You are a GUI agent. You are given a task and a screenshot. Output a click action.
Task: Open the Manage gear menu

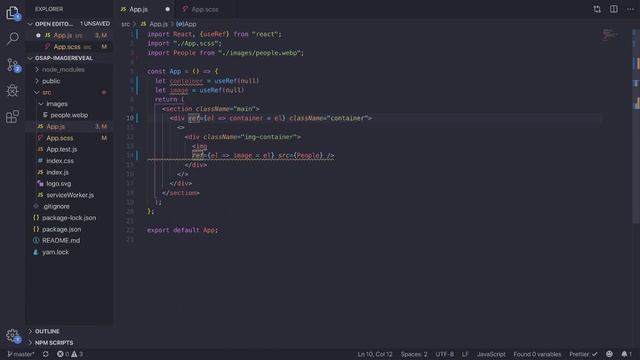pos(13,336)
